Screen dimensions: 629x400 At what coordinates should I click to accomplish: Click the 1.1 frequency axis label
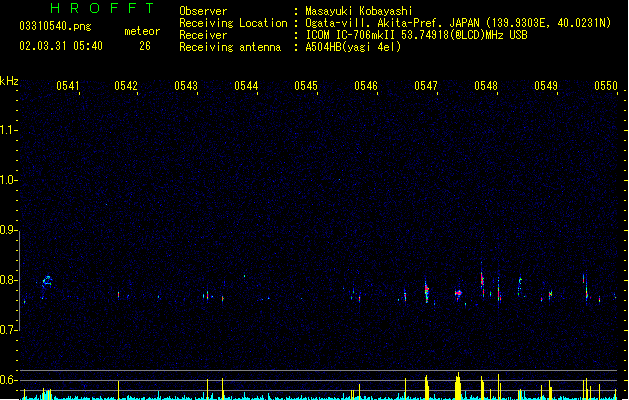coord(8,130)
